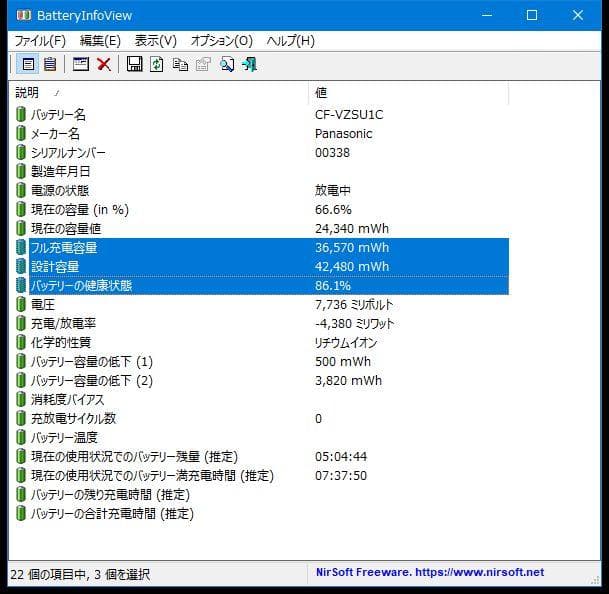Click the 24,340 mWh value cell
Viewport: 609px width, 594px height.
351,228
